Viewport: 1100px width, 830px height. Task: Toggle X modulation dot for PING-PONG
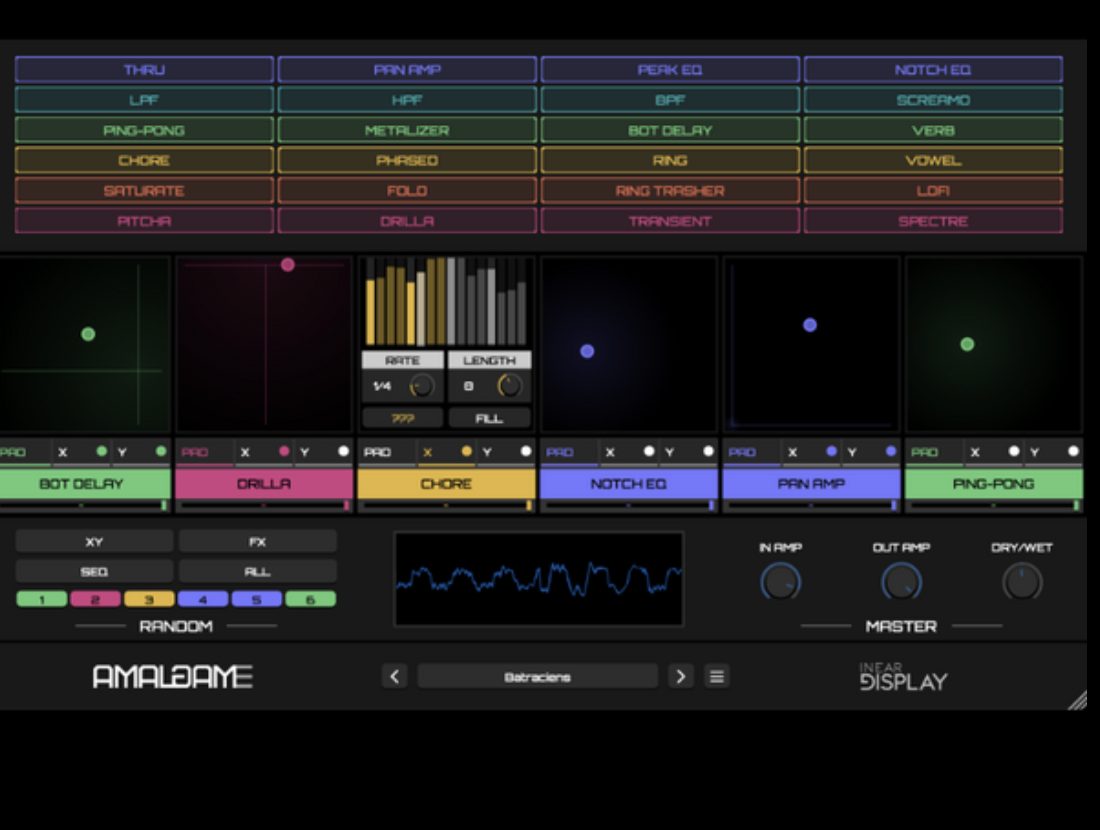1014,451
